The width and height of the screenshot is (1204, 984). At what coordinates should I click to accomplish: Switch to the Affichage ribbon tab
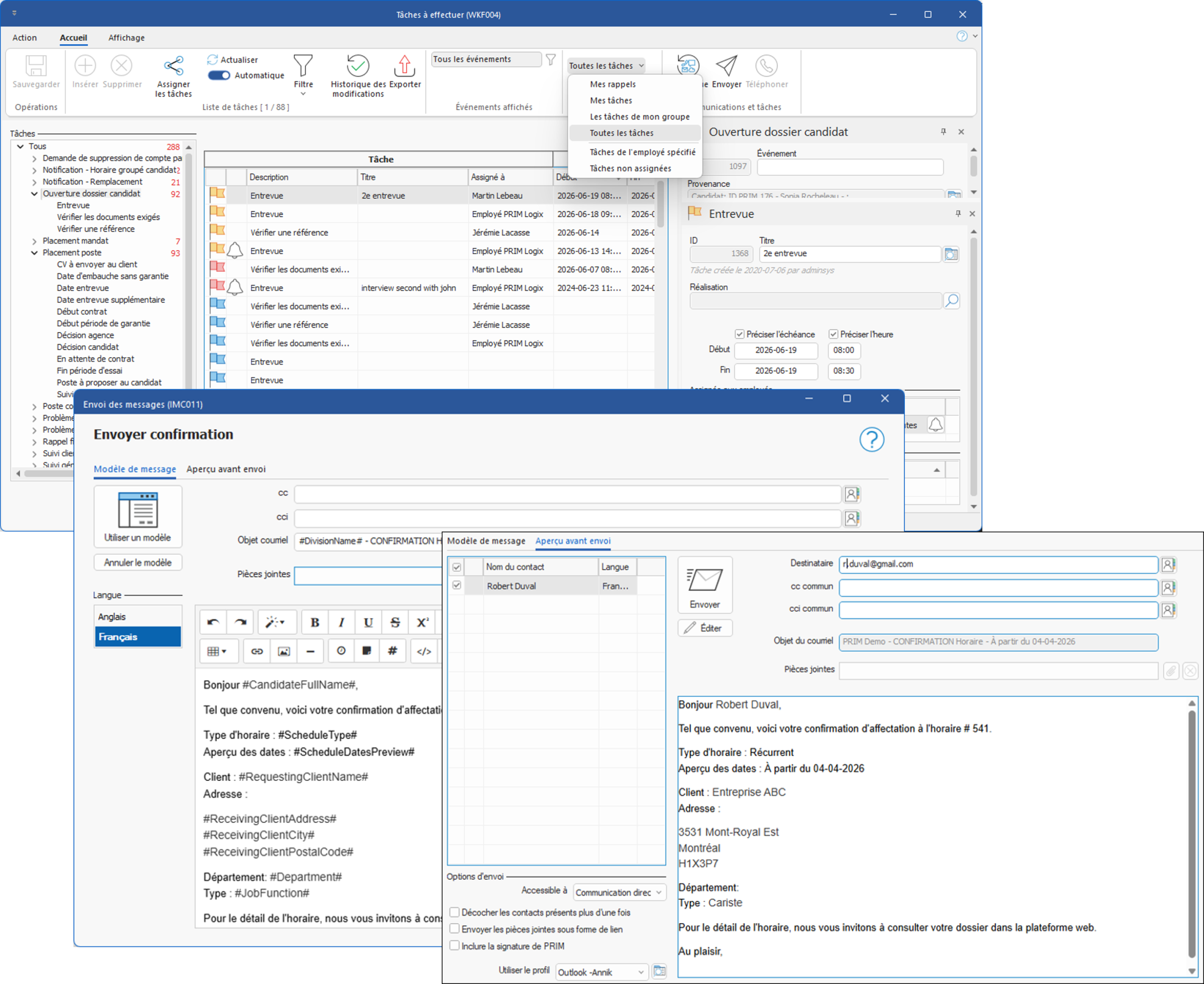[127, 38]
